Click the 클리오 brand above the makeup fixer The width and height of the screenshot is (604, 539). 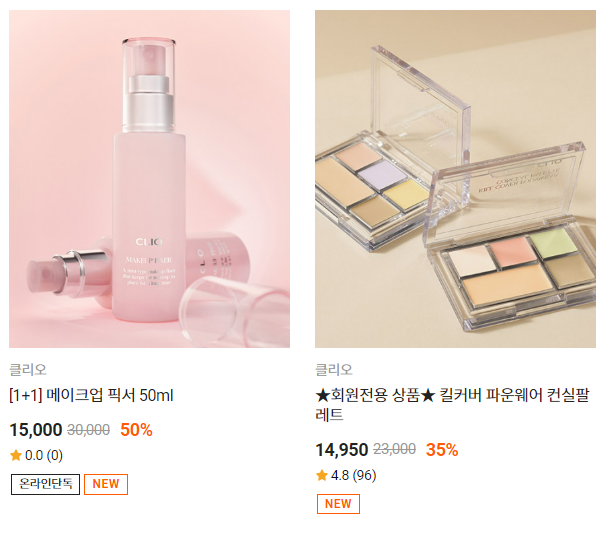point(28,370)
